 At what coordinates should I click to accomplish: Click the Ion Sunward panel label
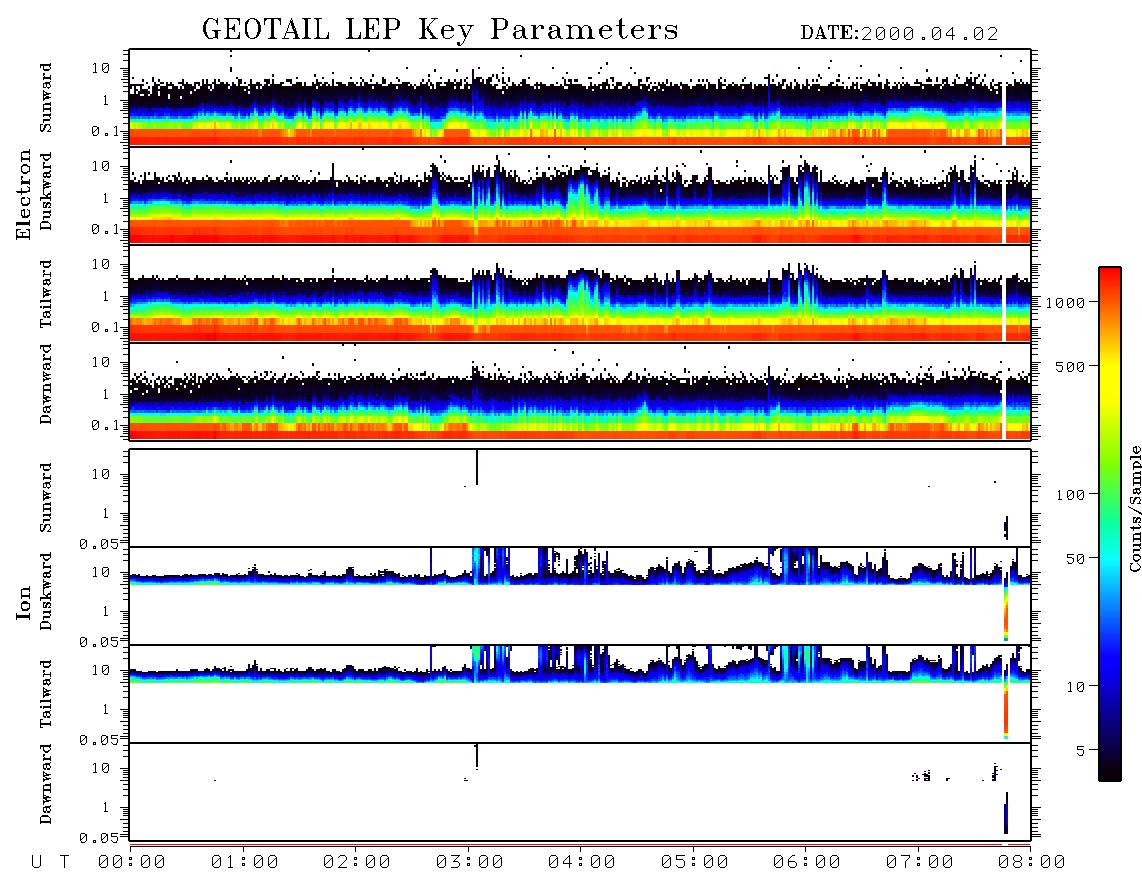[46, 498]
